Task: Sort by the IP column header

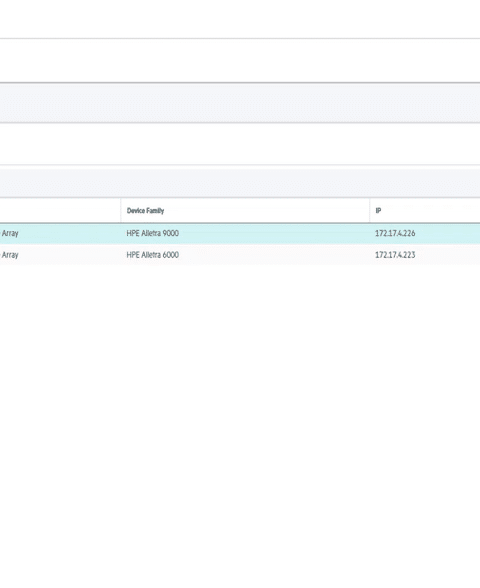Action: (378, 210)
